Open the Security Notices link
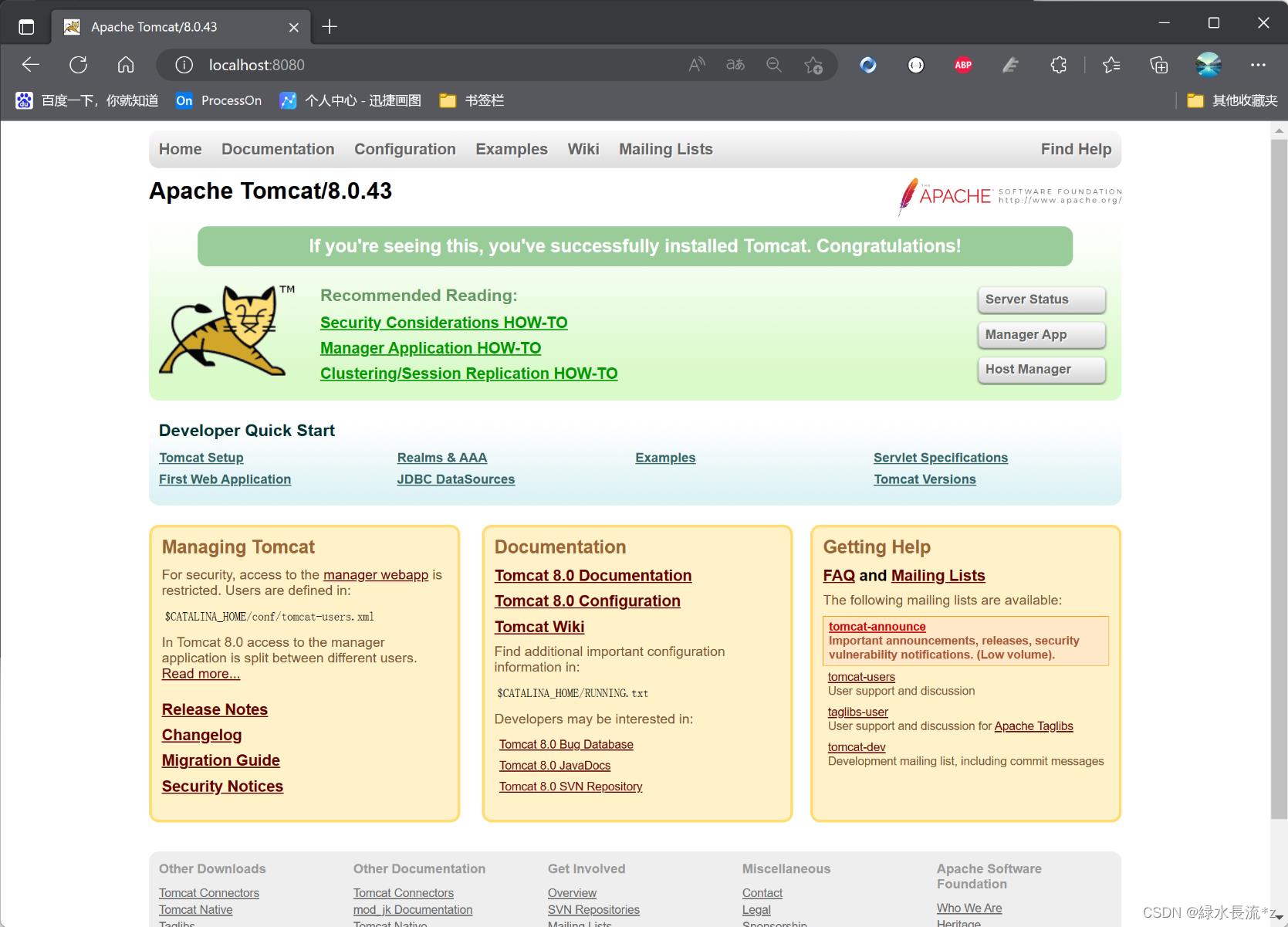Viewport: 1288px width, 927px height. (x=222, y=786)
